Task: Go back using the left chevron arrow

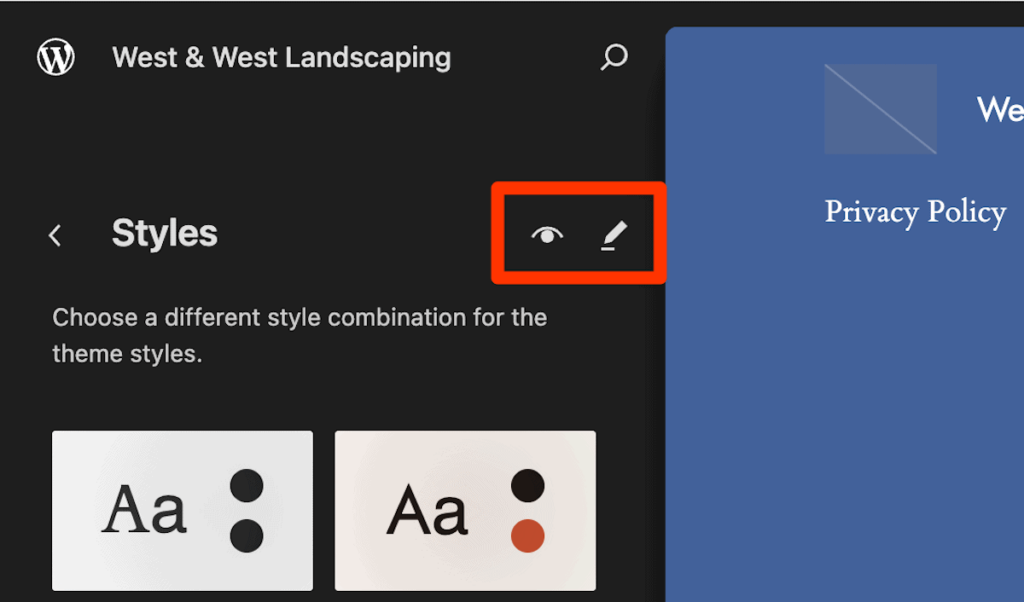Action: tap(55, 234)
